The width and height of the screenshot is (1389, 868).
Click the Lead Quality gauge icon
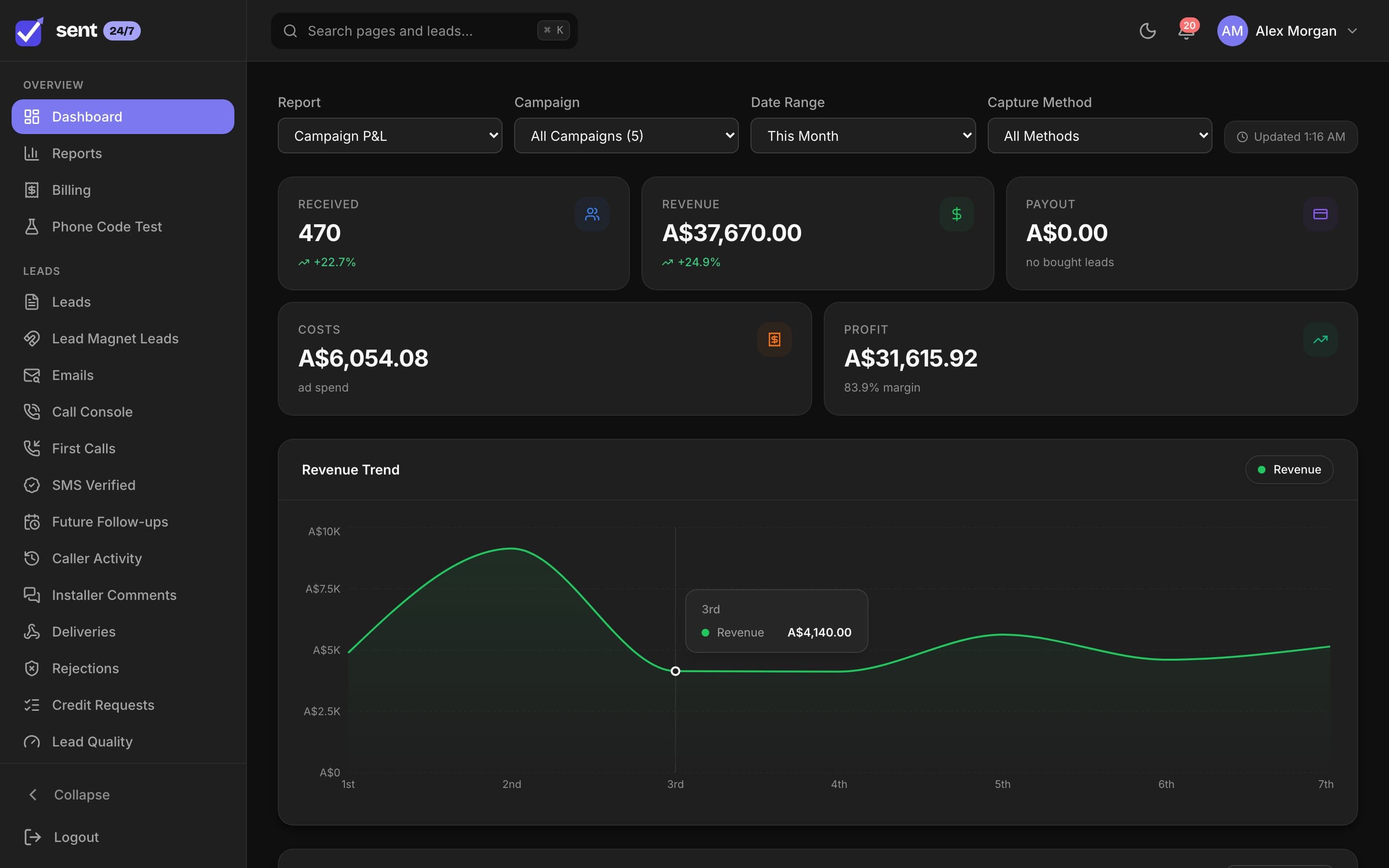32,742
